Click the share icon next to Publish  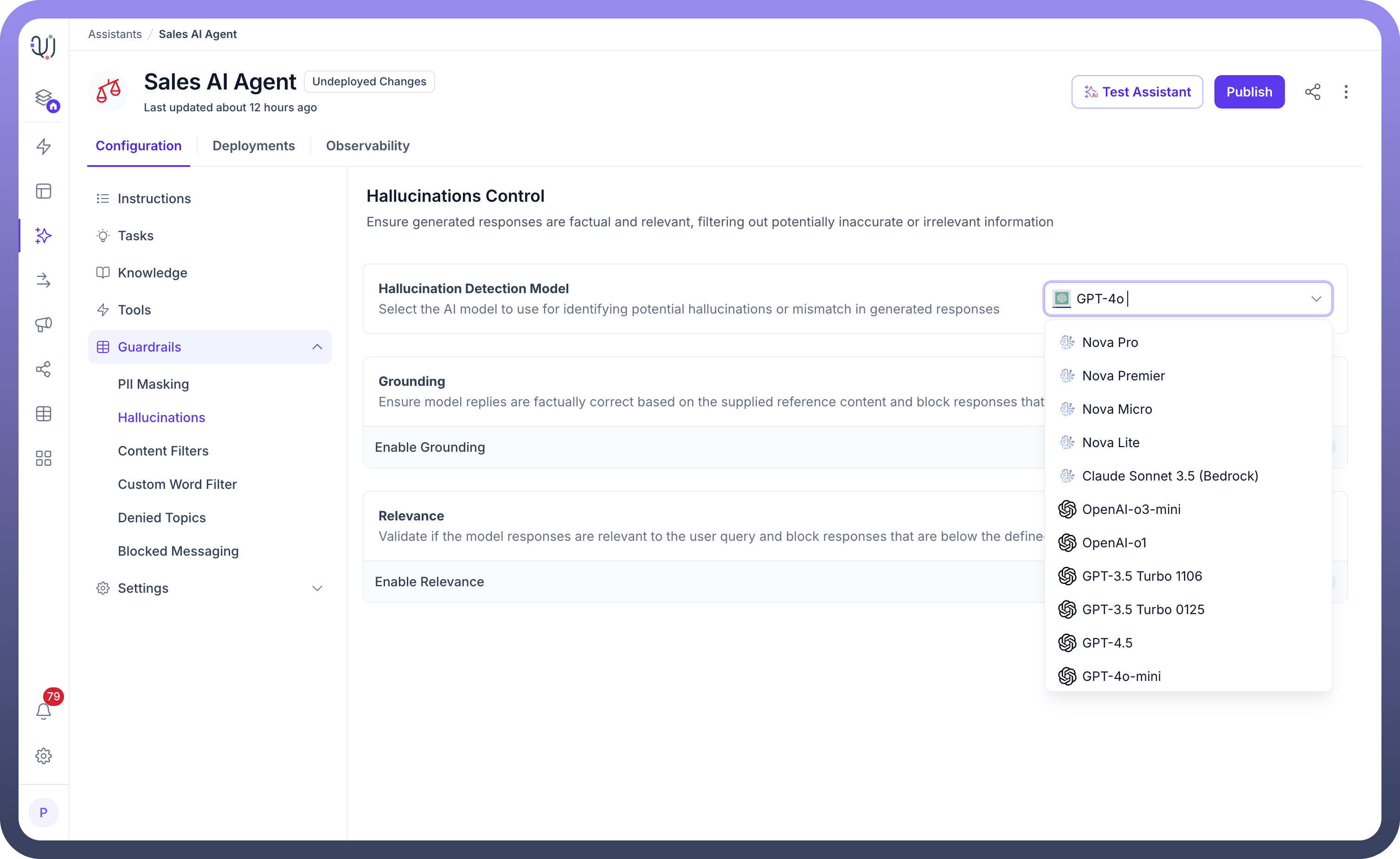tap(1312, 92)
